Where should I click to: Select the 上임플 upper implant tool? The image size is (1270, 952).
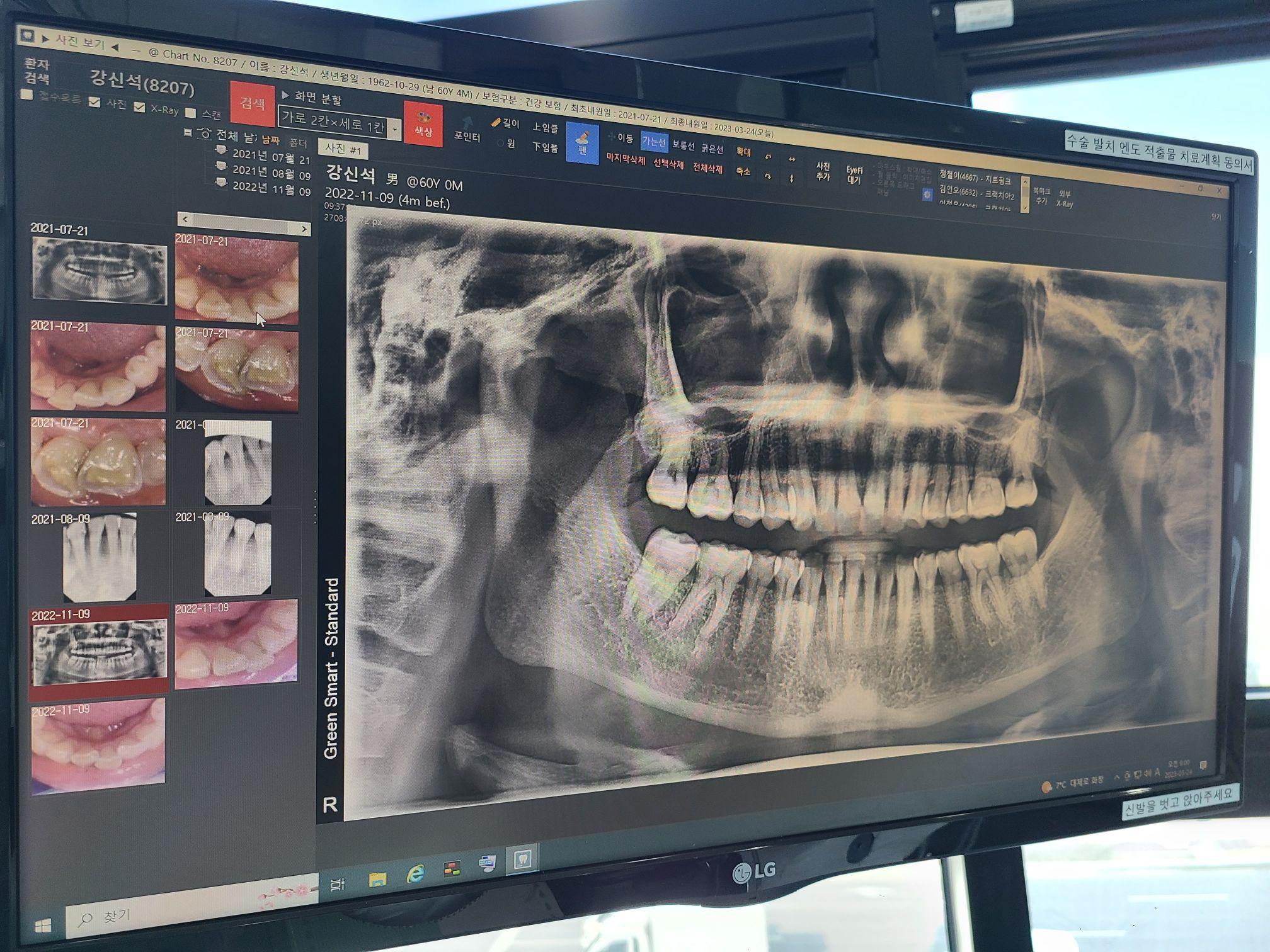[545, 128]
